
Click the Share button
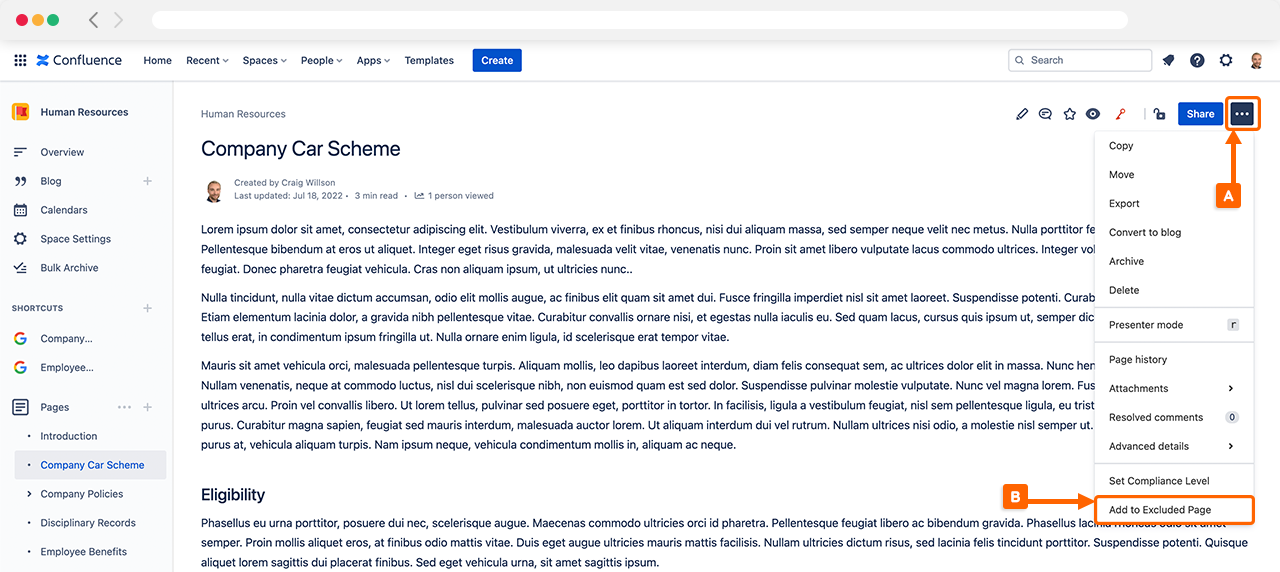click(x=1200, y=114)
